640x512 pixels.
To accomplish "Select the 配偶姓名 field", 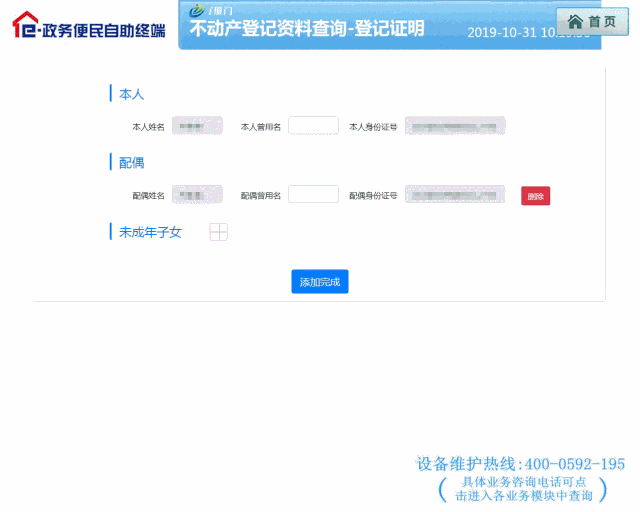I will (x=197, y=195).
